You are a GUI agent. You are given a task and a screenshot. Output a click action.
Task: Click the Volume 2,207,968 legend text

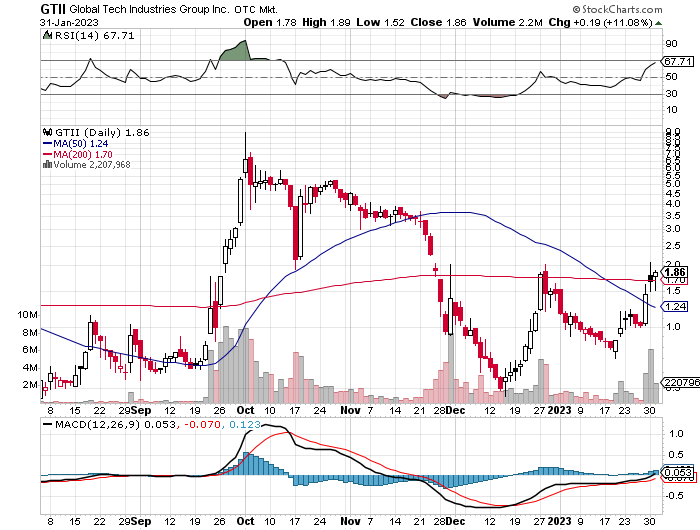[92, 165]
